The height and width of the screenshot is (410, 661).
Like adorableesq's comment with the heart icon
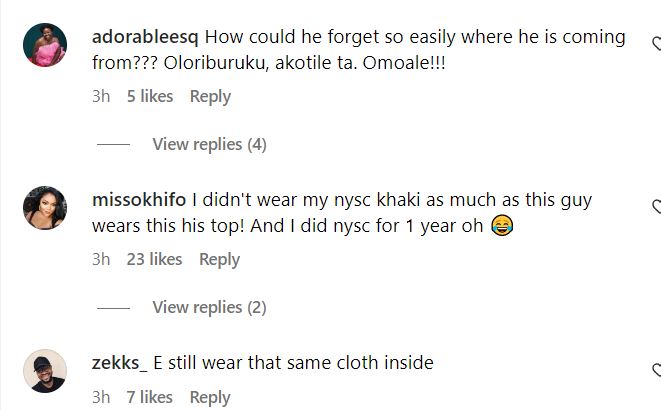(656, 44)
